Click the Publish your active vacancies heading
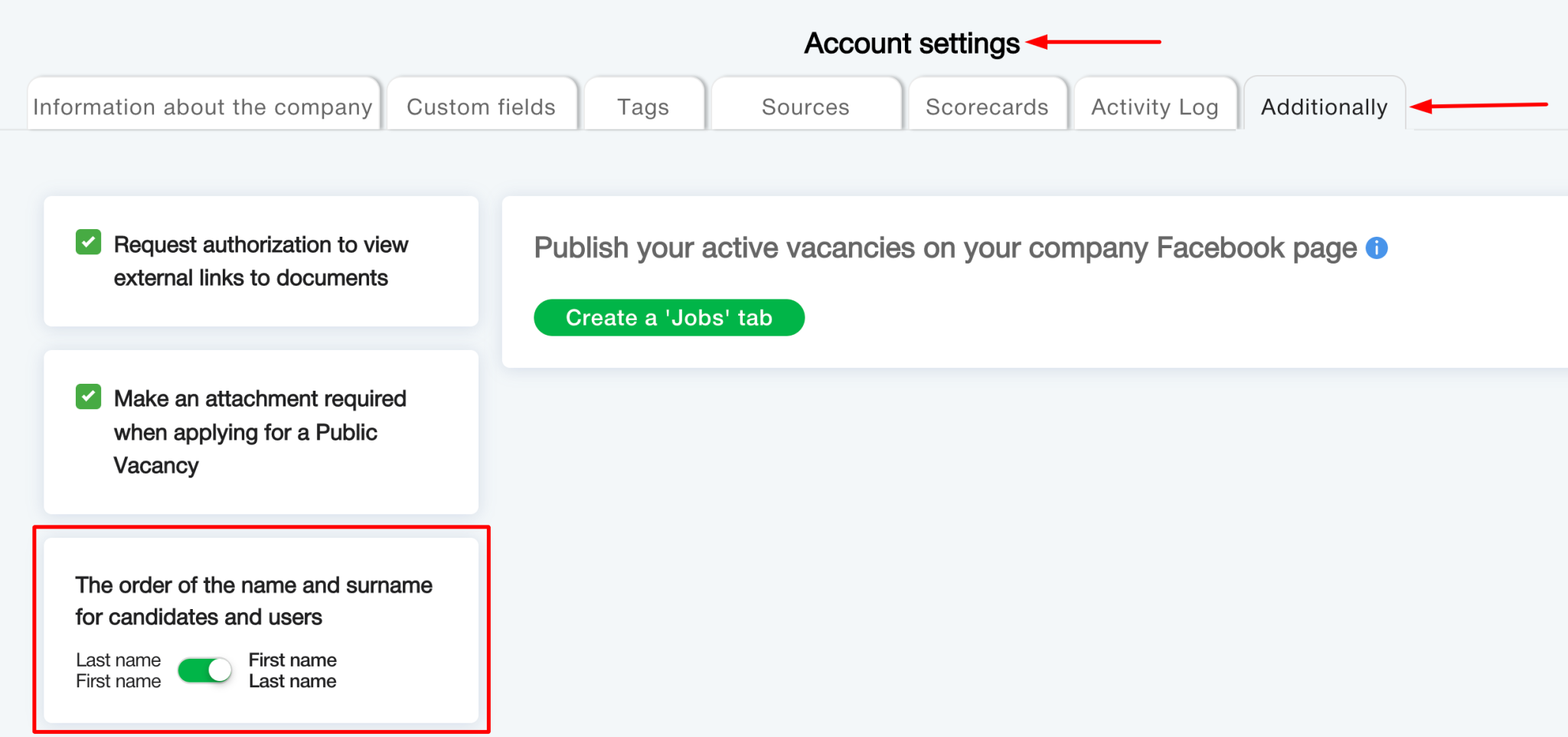The image size is (1568, 737). [x=945, y=248]
